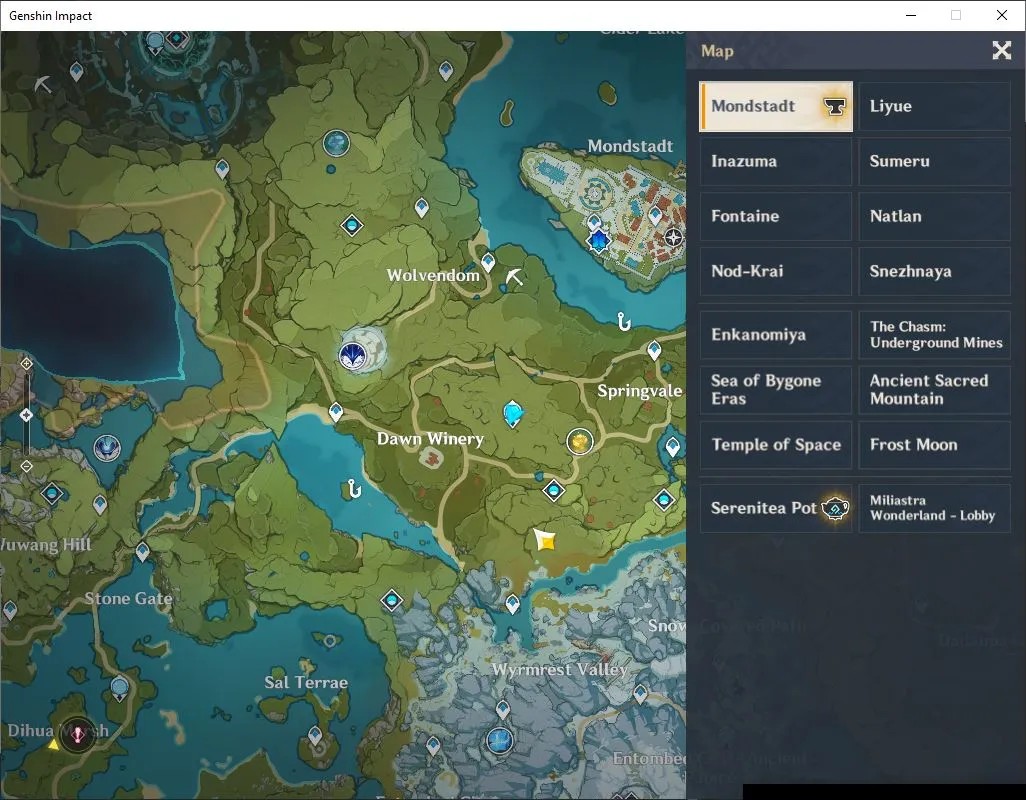The width and height of the screenshot is (1026, 800).
Task: Click the red exclamation quest icon at Dihua Marsh
Action: [77, 735]
